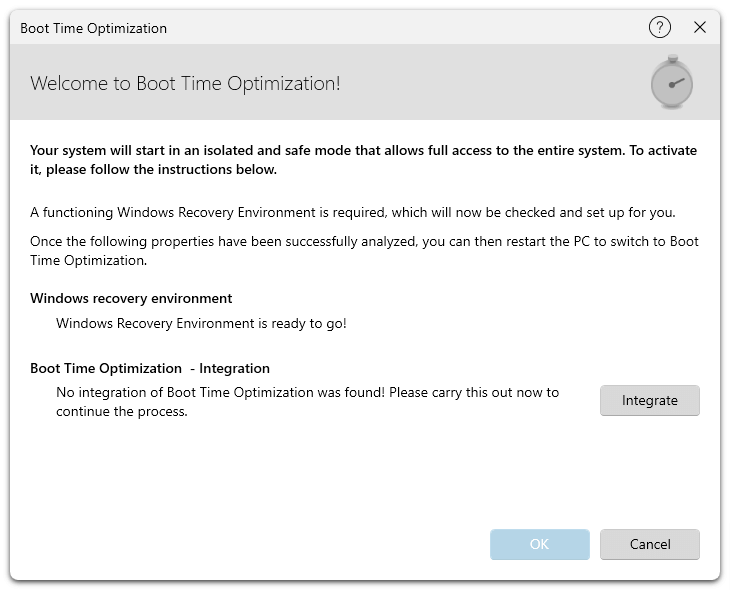
Task: Select the 'Windows recovery environment' section heading
Action: click(x=131, y=298)
